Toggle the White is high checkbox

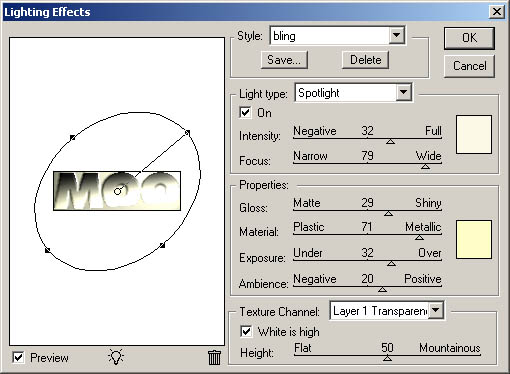[x=246, y=331]
